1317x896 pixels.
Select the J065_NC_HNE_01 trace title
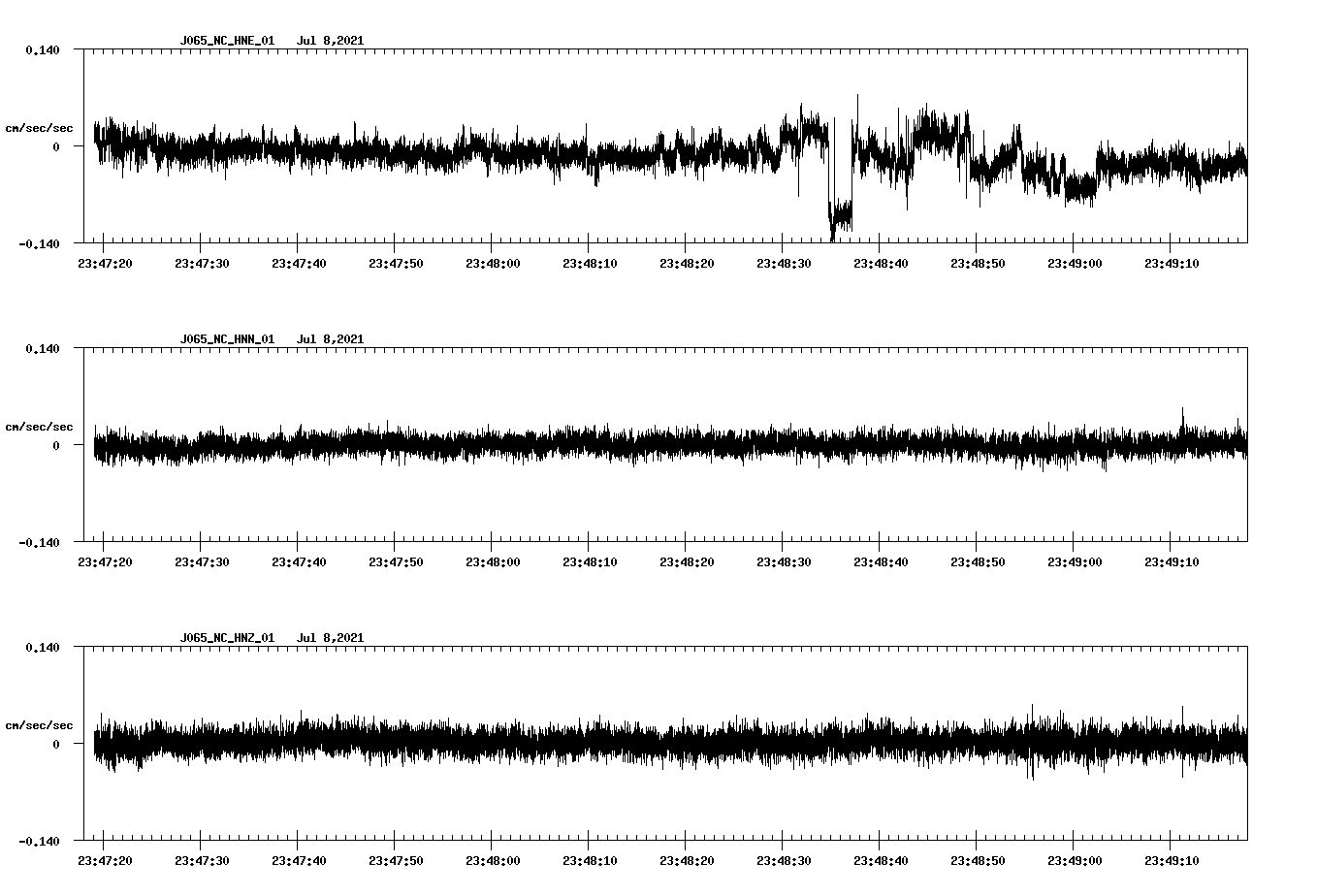[226, 41]
